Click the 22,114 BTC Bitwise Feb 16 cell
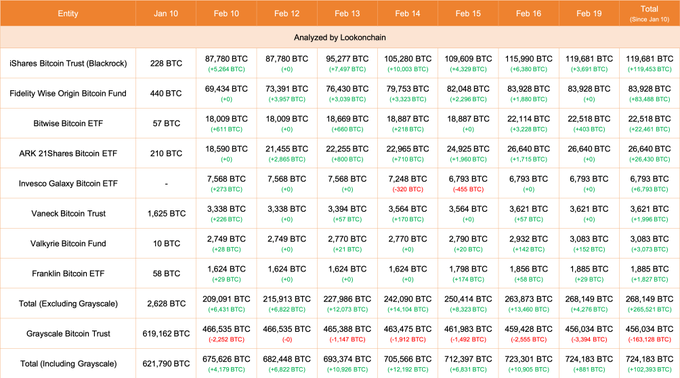Screen dimensions: 680x378 click(529, 124)
